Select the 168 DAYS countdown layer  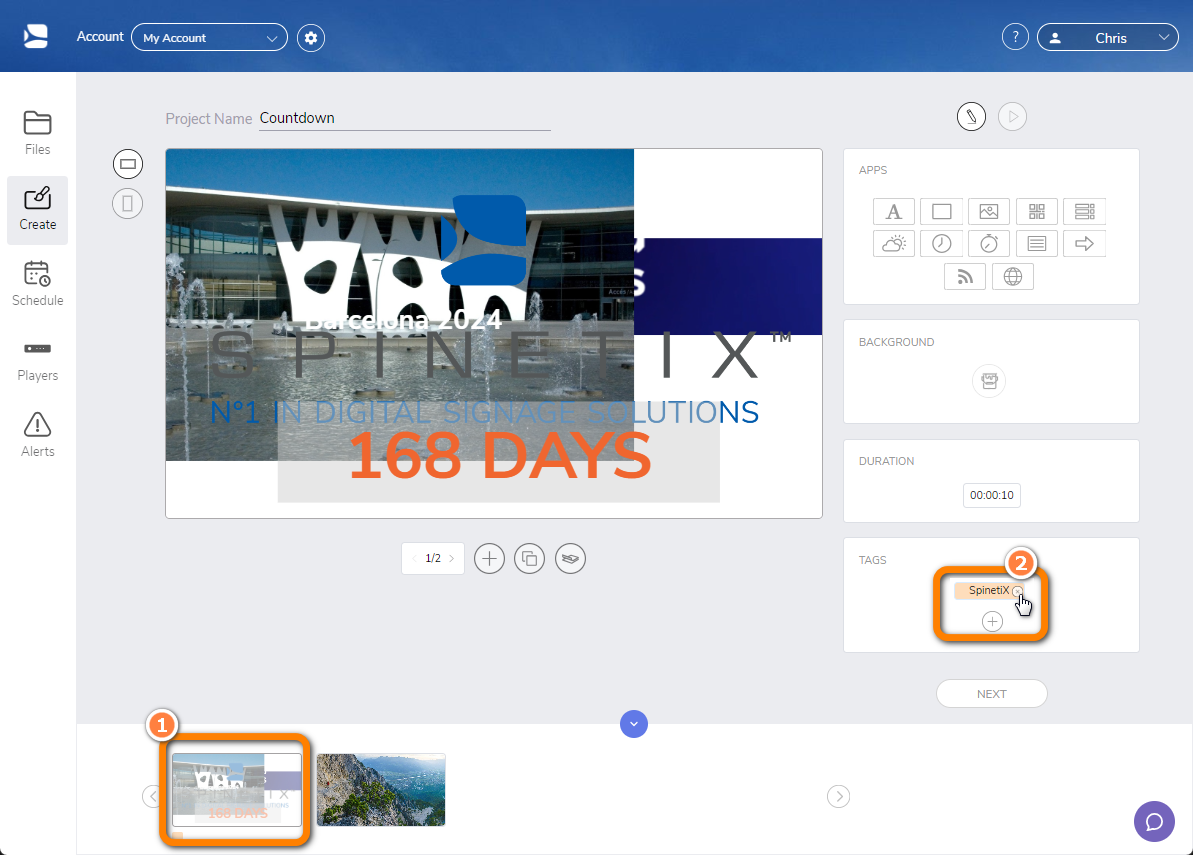499,456
